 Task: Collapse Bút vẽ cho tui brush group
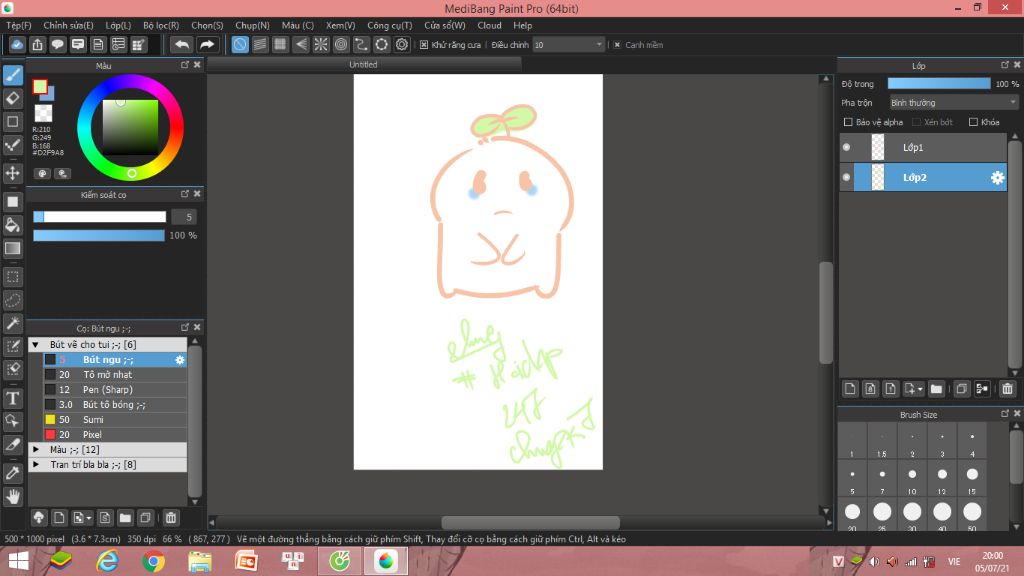35,345
